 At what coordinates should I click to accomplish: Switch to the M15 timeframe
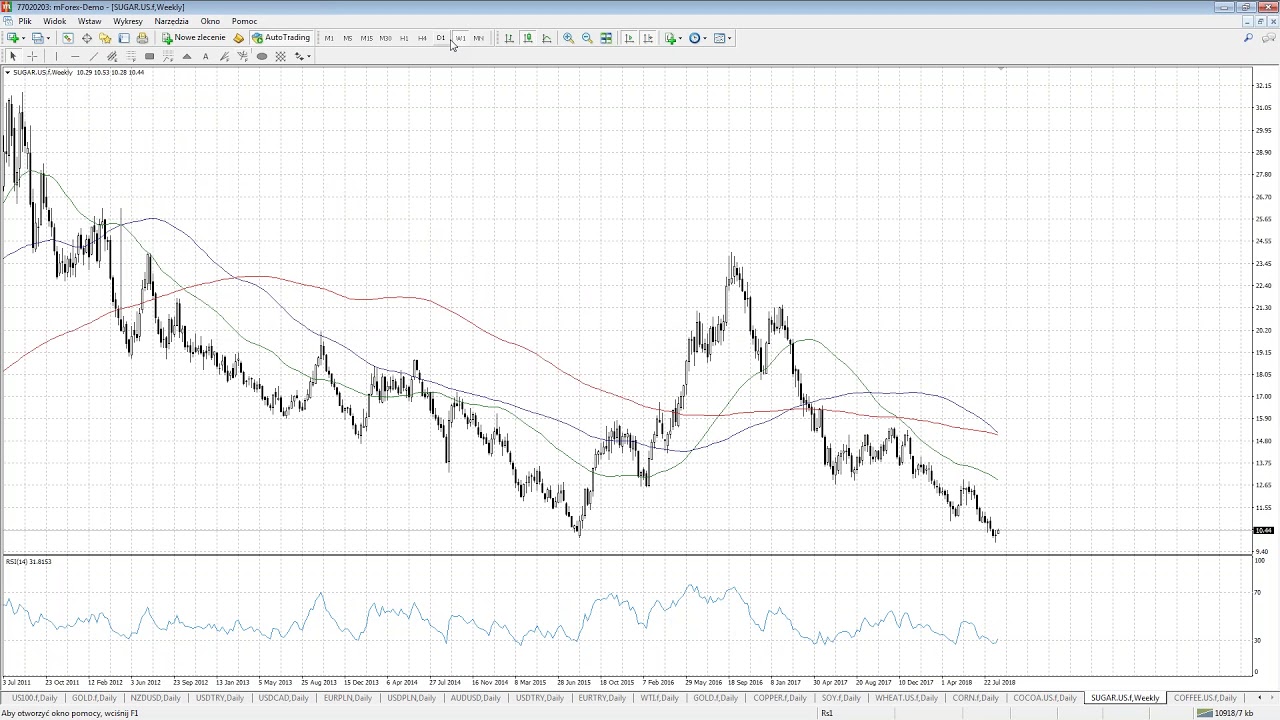[x=366, y=38]
